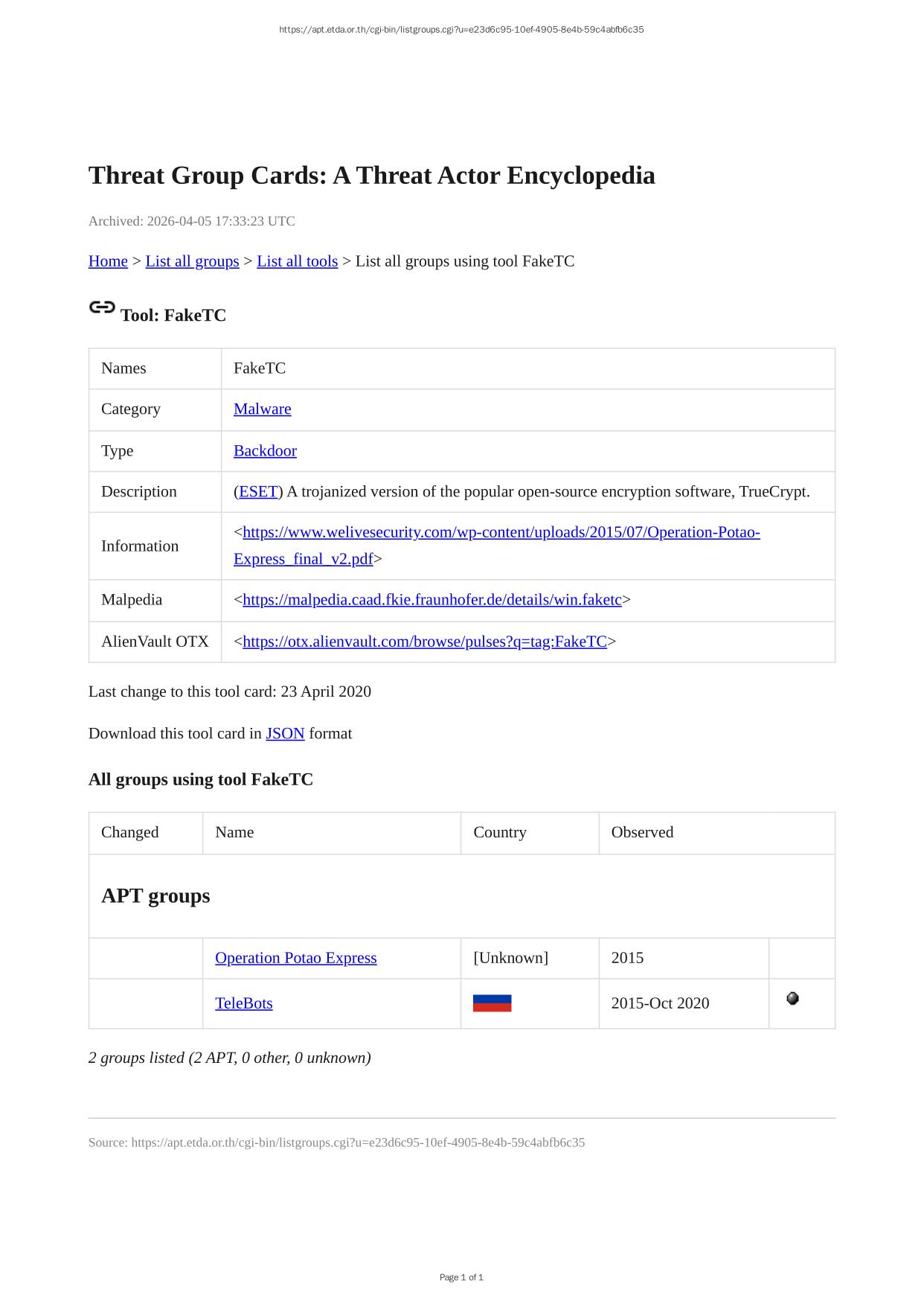Click the dark sphere icon in TeleBots row
924x1307 pixels.
792,999
